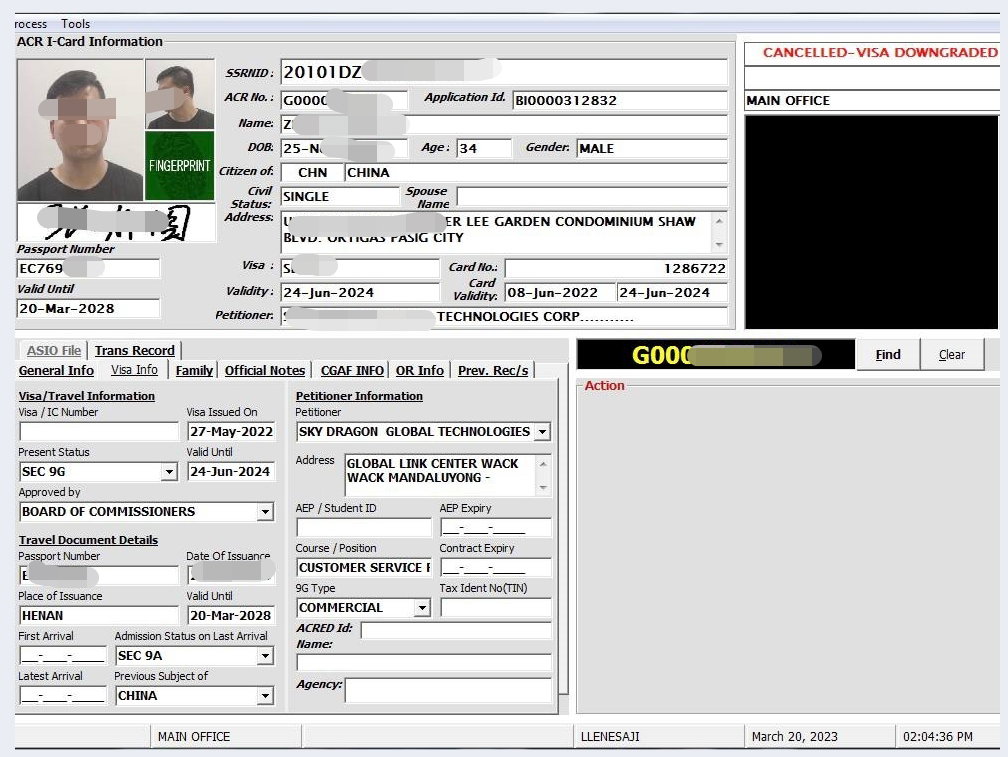The height and width of the screenshot is (757, 1008).
Task: Go to the CGAF INFO tab
Action: (x=351, y=370)
